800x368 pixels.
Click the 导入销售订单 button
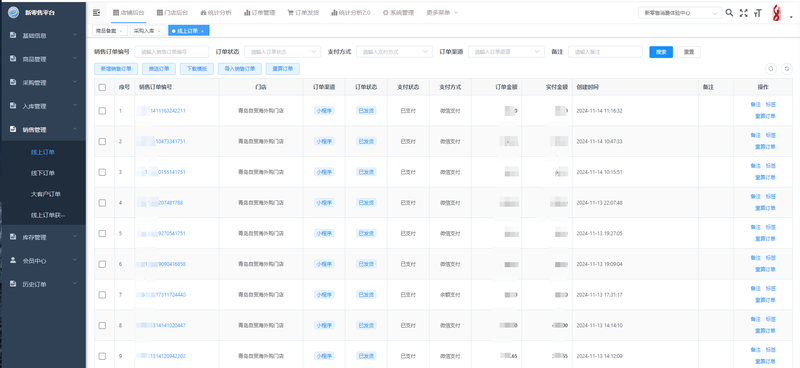pyautogui.click(x=239, y=69)
